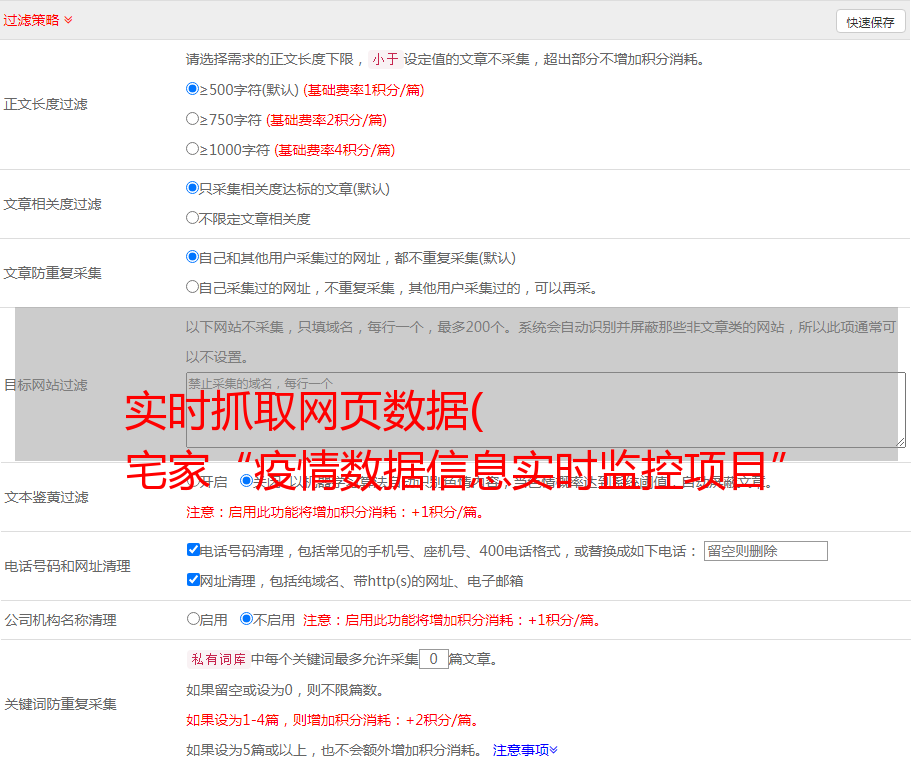Expand the 注意事项 link
Screen dimensions: 912x768
(525, 751)
